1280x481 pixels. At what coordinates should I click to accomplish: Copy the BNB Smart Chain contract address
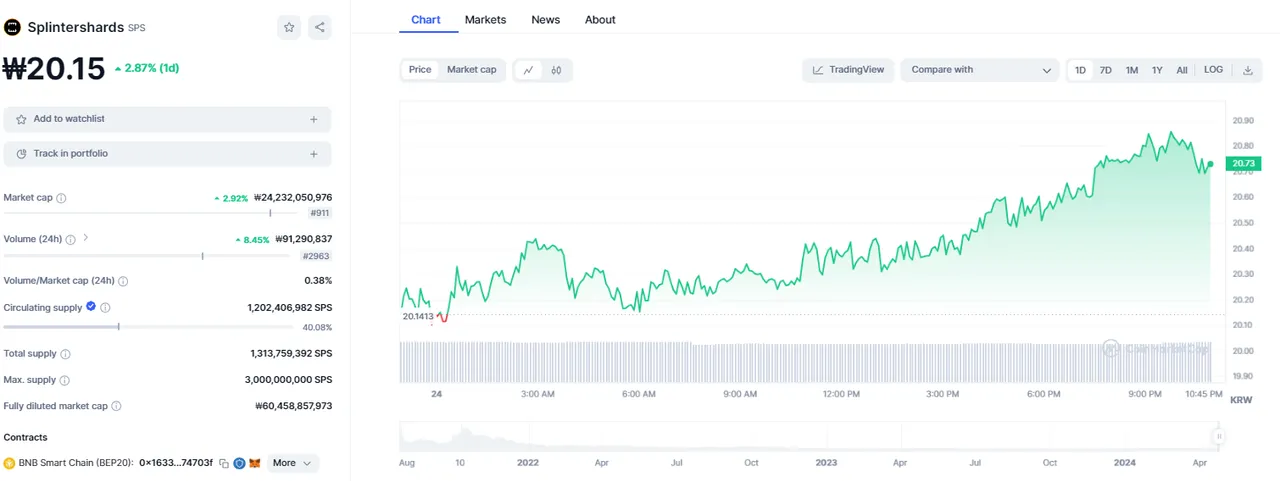pos(224,463)
